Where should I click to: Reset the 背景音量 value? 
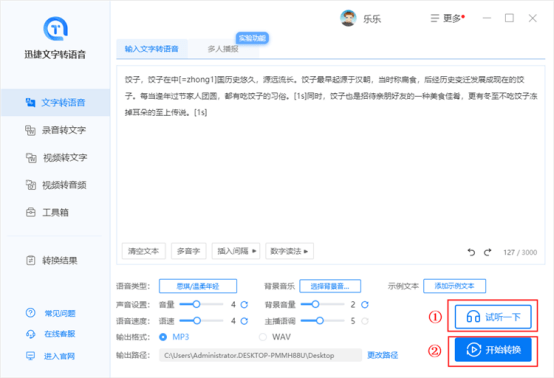click(x=365, y=305)
